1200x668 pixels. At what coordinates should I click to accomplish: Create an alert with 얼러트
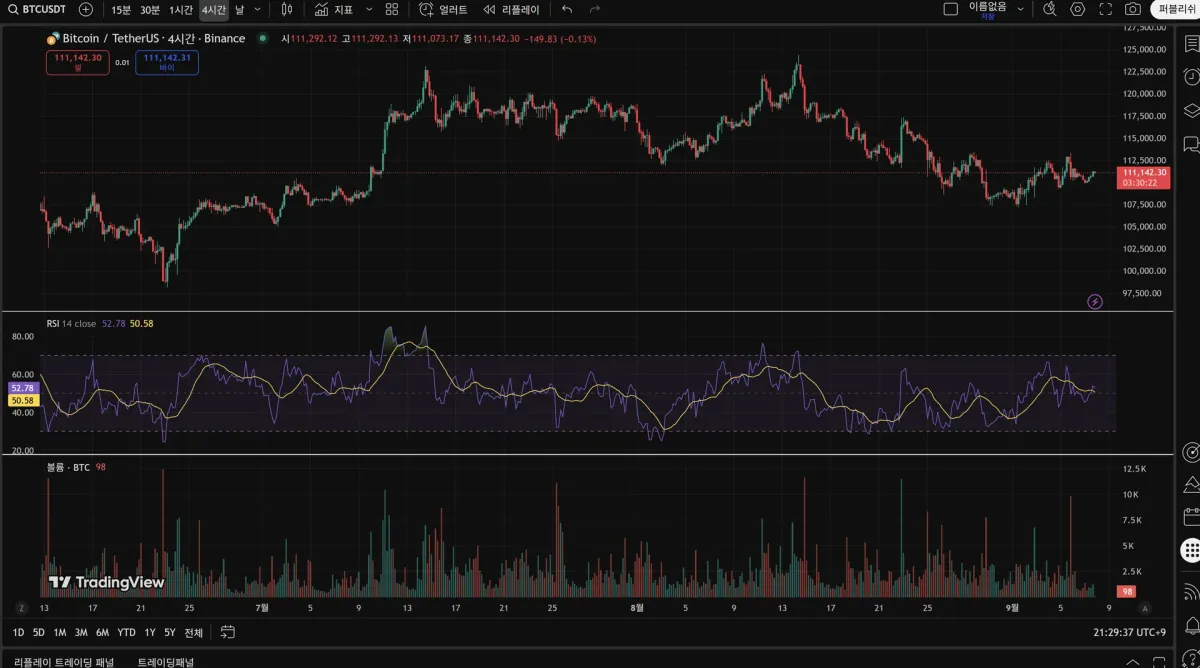[x=443, y=9]
